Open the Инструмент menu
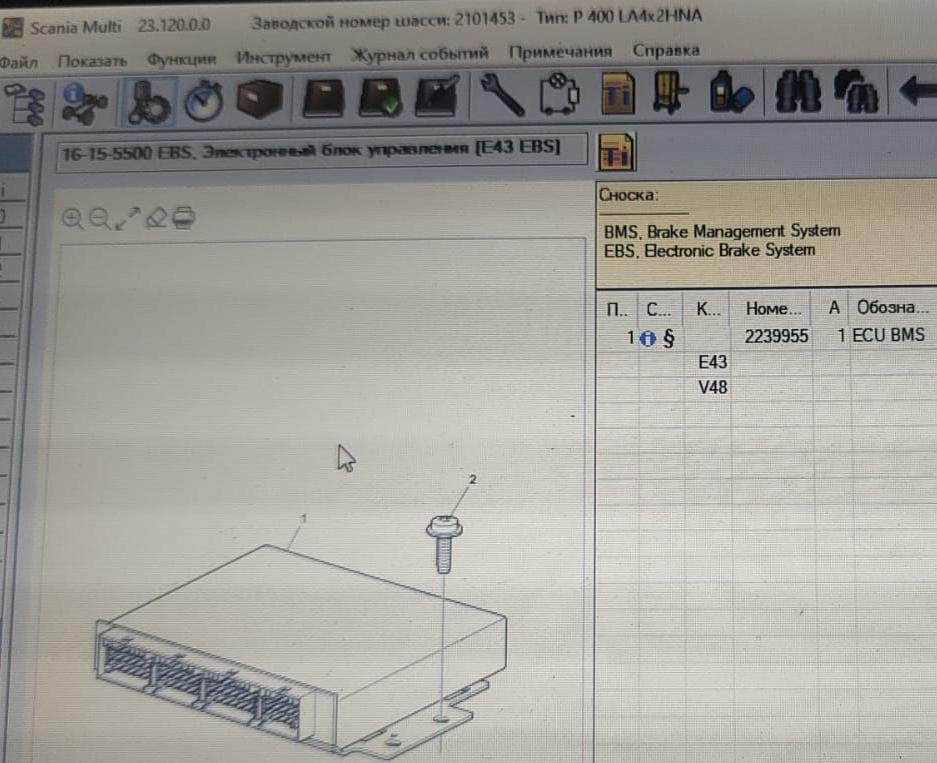Viewport: 937px width, 763px height. pos(283,57)
